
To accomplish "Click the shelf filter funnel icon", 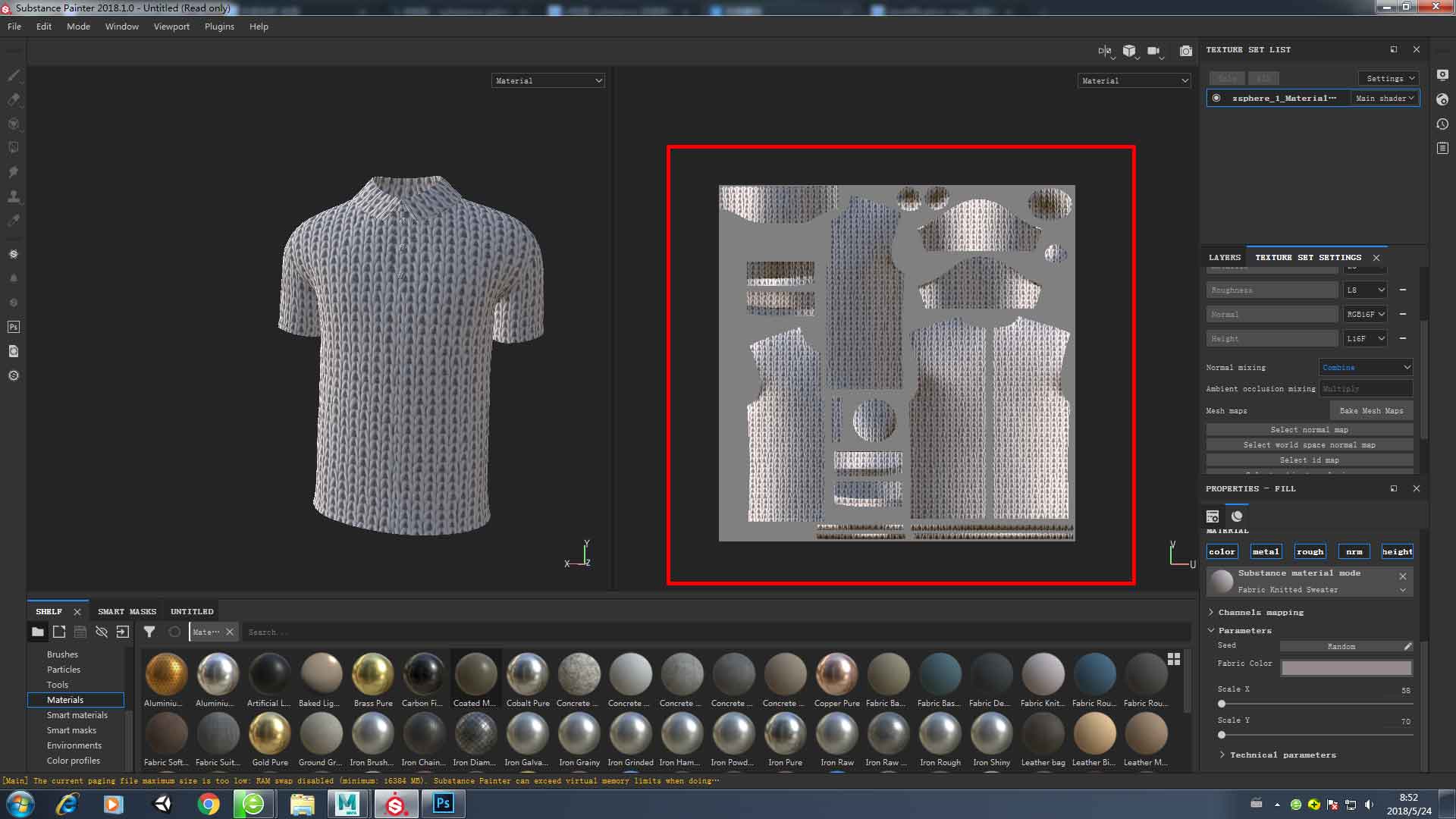I will pos(149,632).
